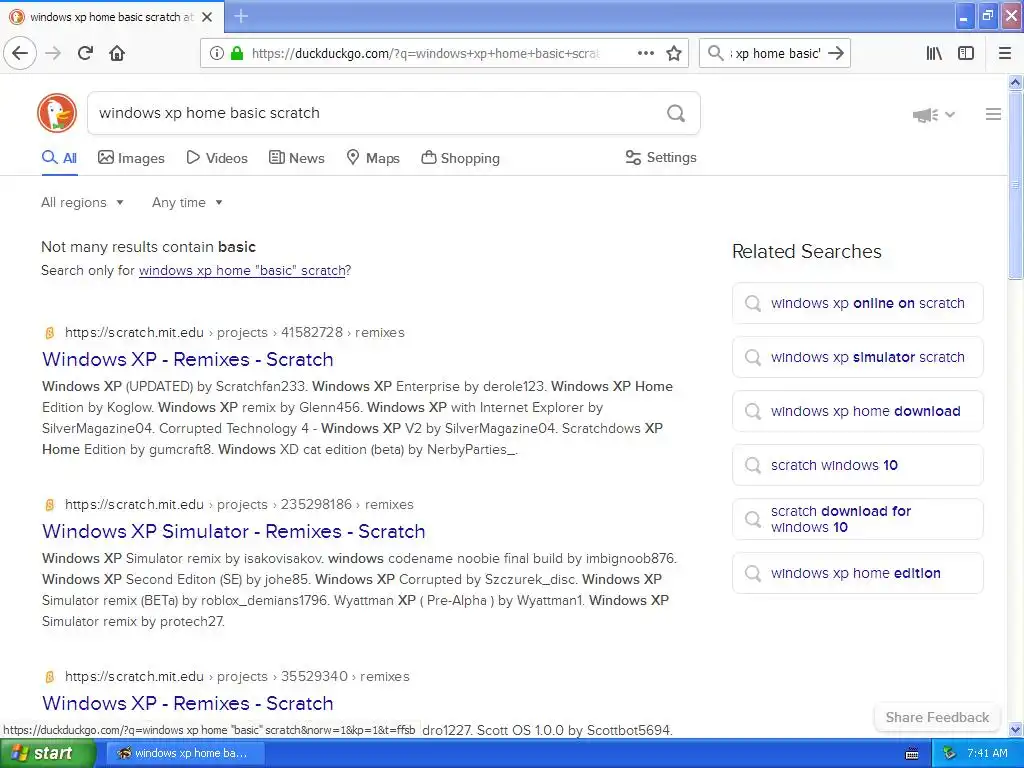Close the windows xp search tab
This screenshot has width=1024, height=768.
pyautogui.click(x=207, y=17)
